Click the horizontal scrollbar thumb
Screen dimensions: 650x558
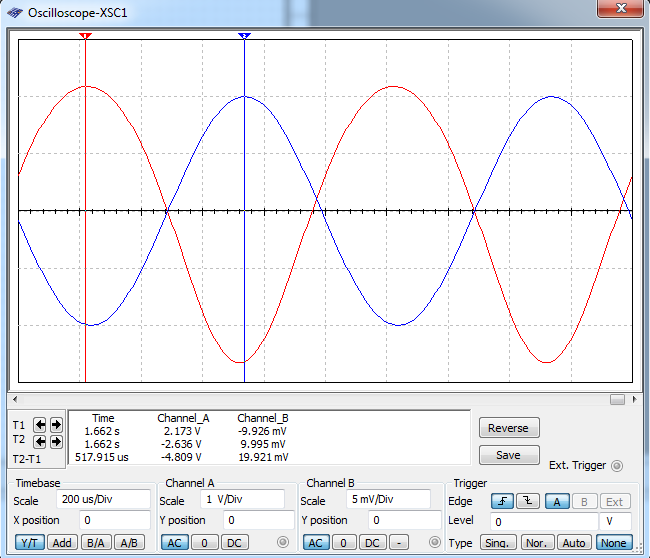tap(617, 399)
